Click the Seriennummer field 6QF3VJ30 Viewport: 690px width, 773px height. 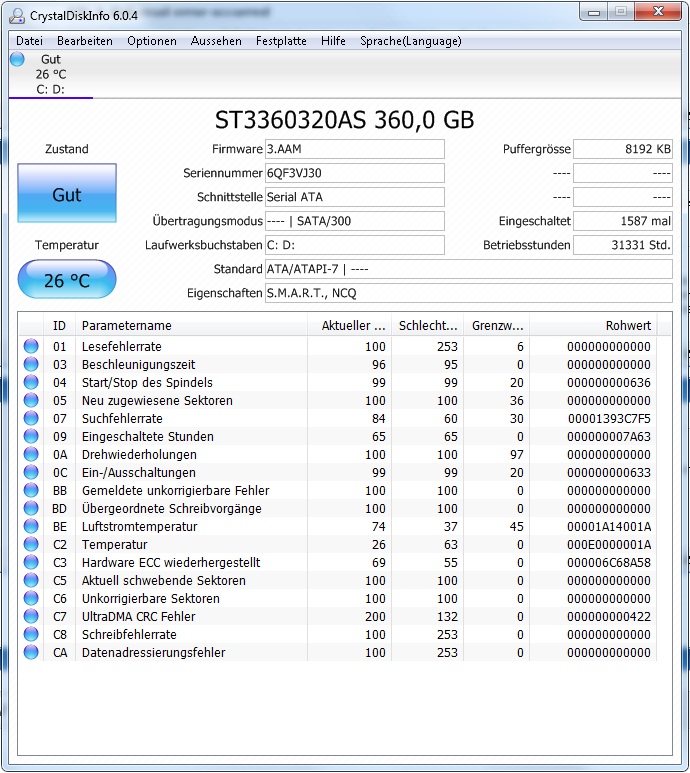click(x=355, y=173)
